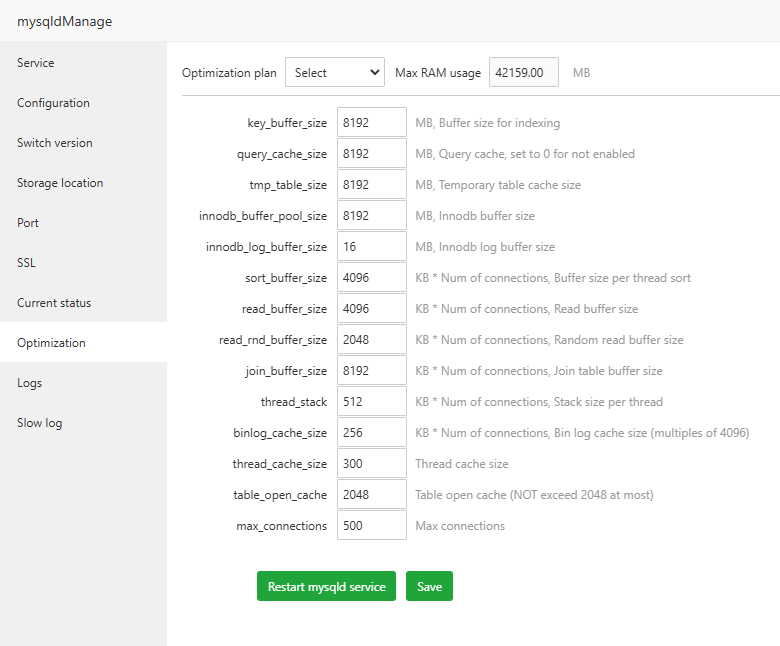Focus the query_cache_size input

pyautogui.click(x=371, y=154)
